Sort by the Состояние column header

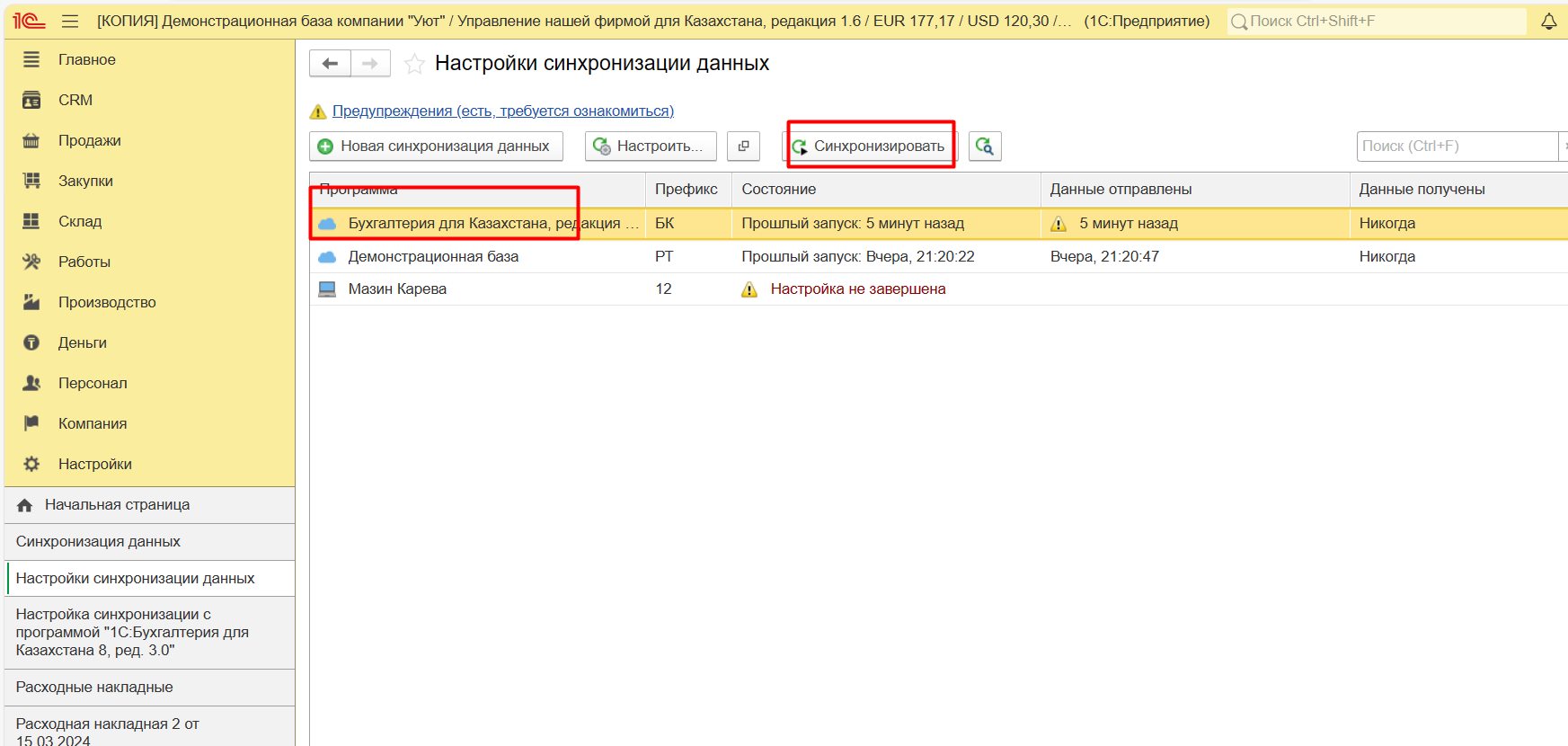point(778,190)
